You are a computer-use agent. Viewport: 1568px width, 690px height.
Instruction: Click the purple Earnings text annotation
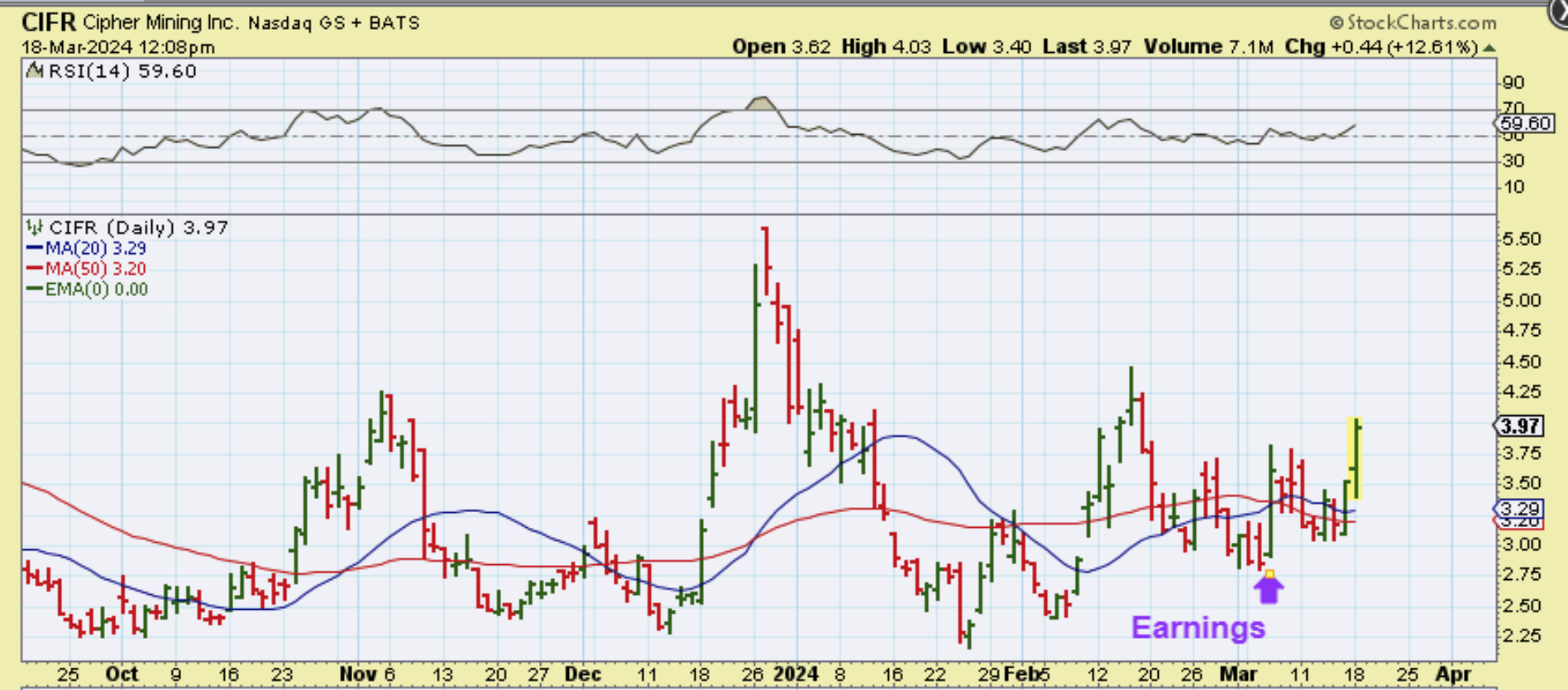[1198, 628]
